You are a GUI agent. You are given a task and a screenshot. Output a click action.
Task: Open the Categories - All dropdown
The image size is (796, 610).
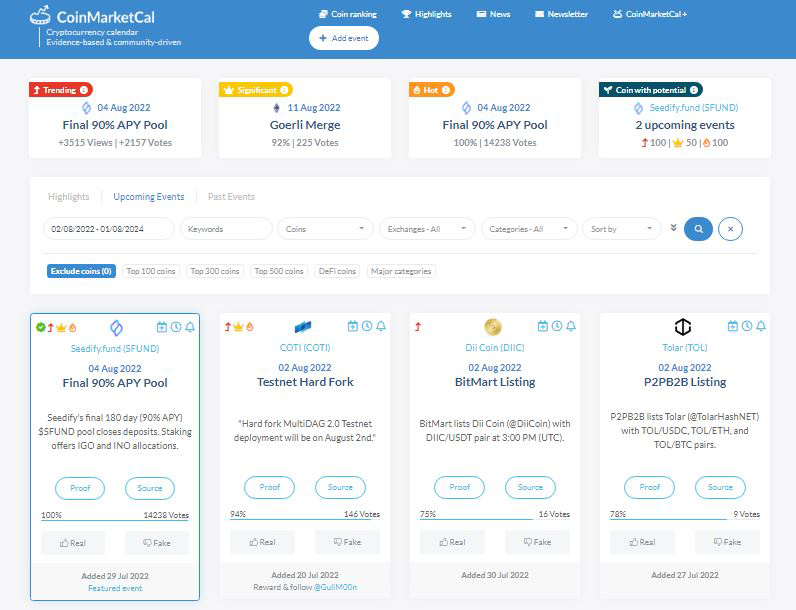[x=529, y=229]
